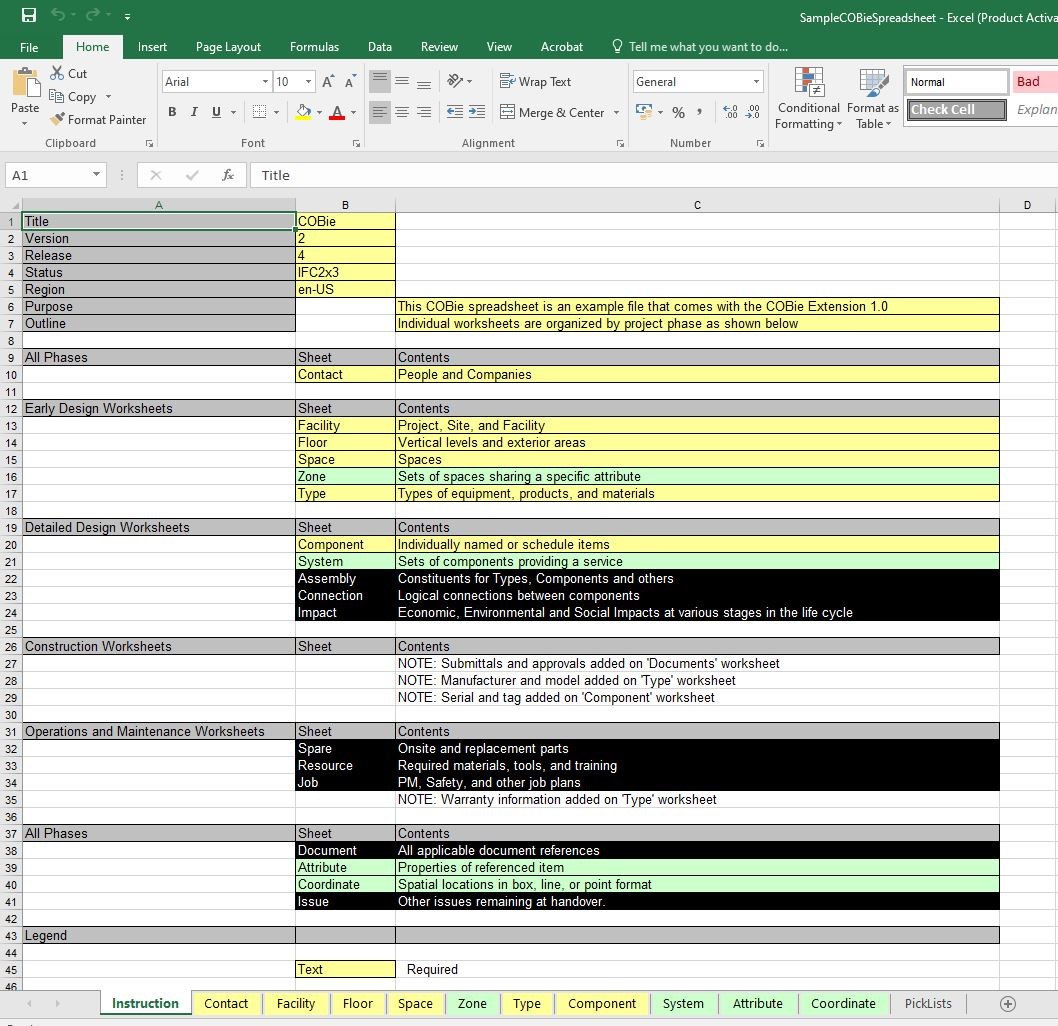Viewport: 1058px width, 1026px height.
Task: Click the Undo arrow icon
Action: point(58,15)
